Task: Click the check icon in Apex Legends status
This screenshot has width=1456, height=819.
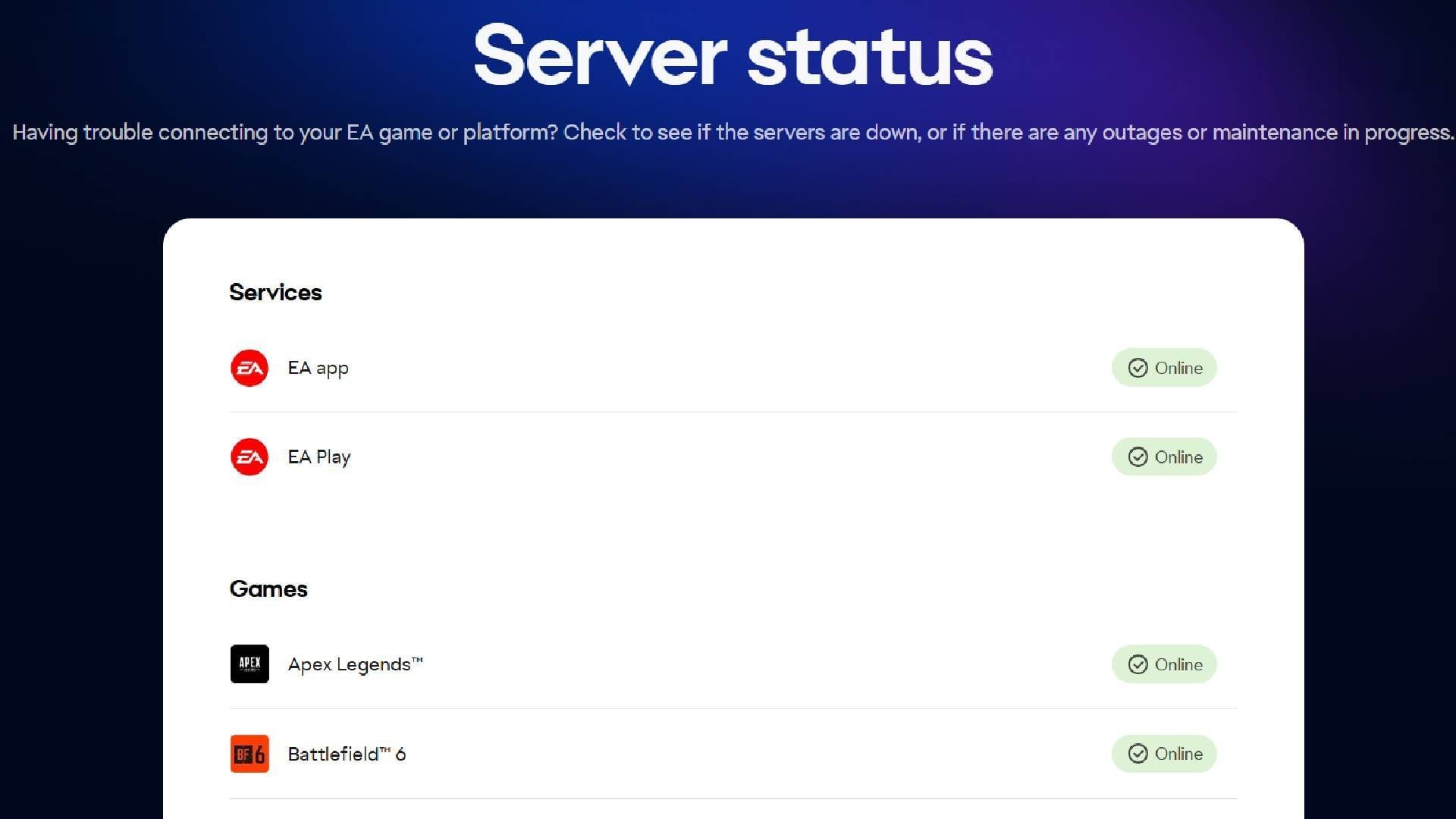Action: coord(1137,664)
